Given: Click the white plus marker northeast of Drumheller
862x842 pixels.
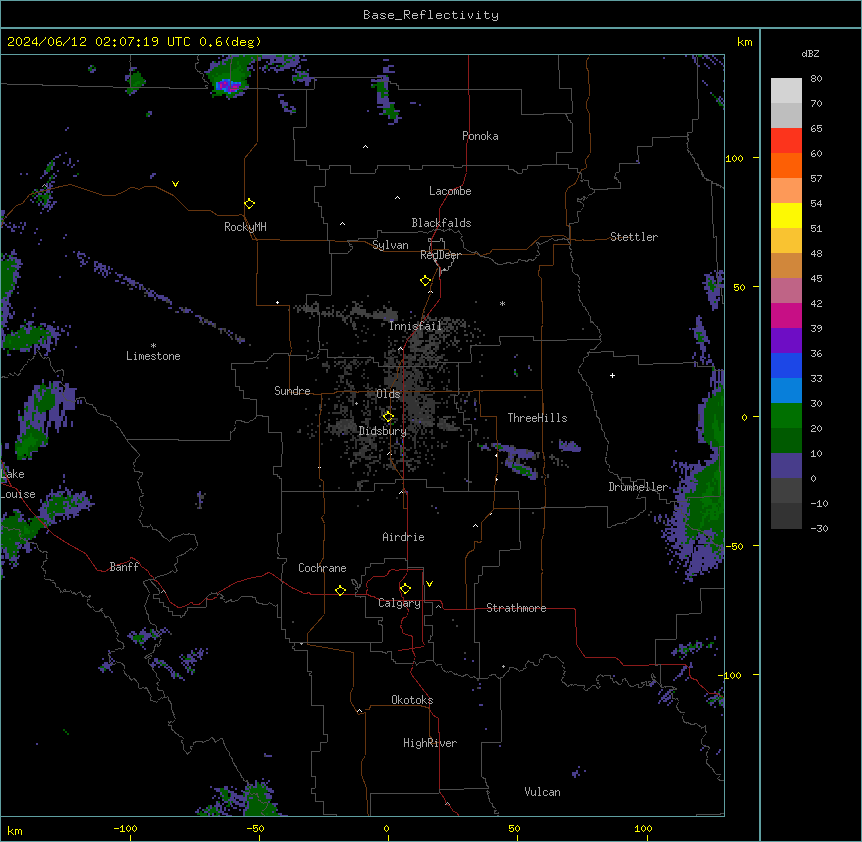Looking at the screenshot, I should click(x=612, y=375).
